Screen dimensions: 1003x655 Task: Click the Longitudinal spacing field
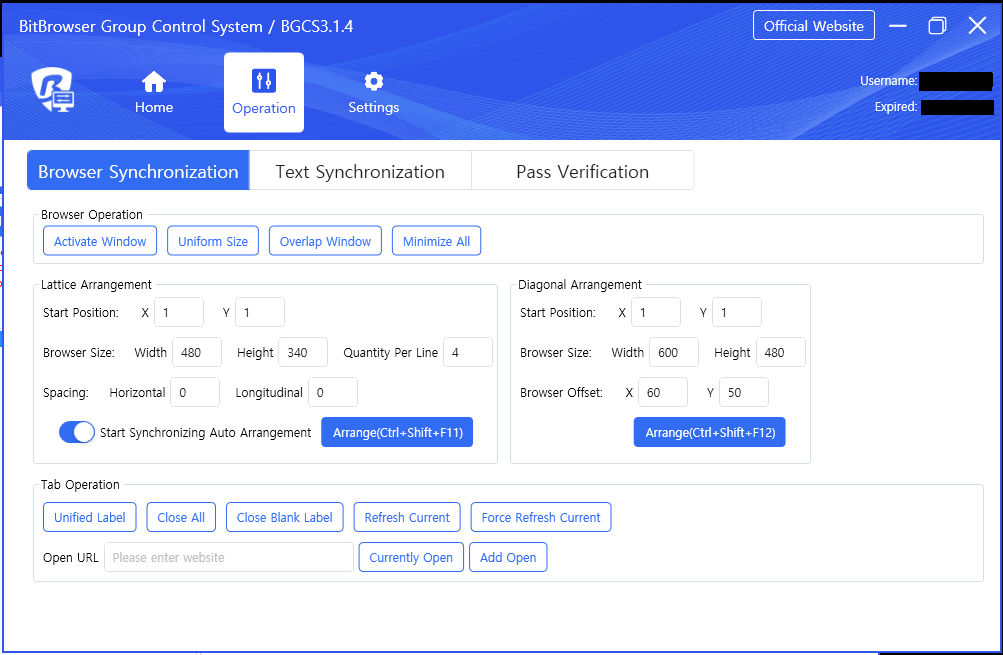333,392
